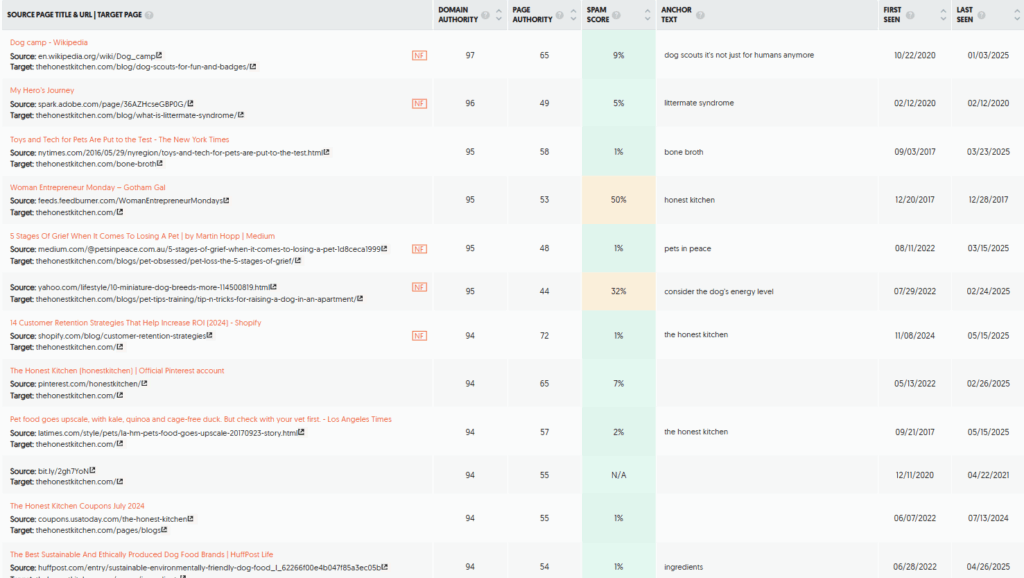
Task: Click help icon beside Spam Score header
Action: coord(616,15)
